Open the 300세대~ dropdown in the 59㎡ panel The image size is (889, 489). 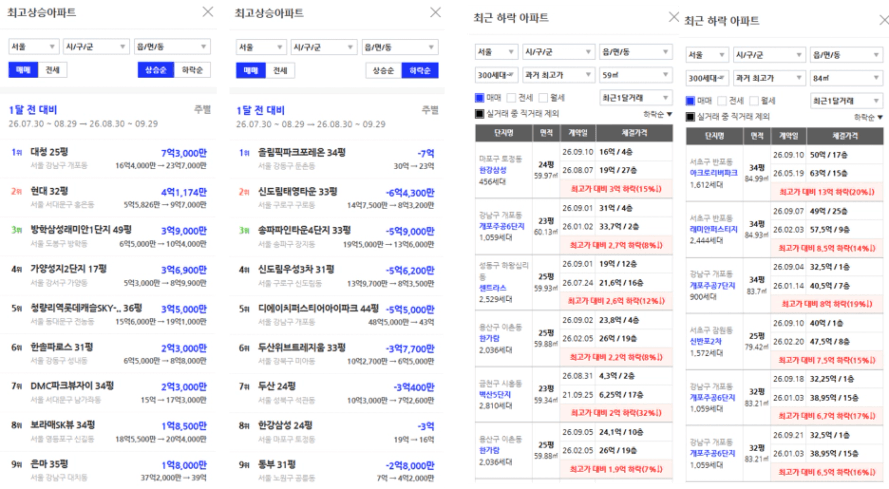496,75
